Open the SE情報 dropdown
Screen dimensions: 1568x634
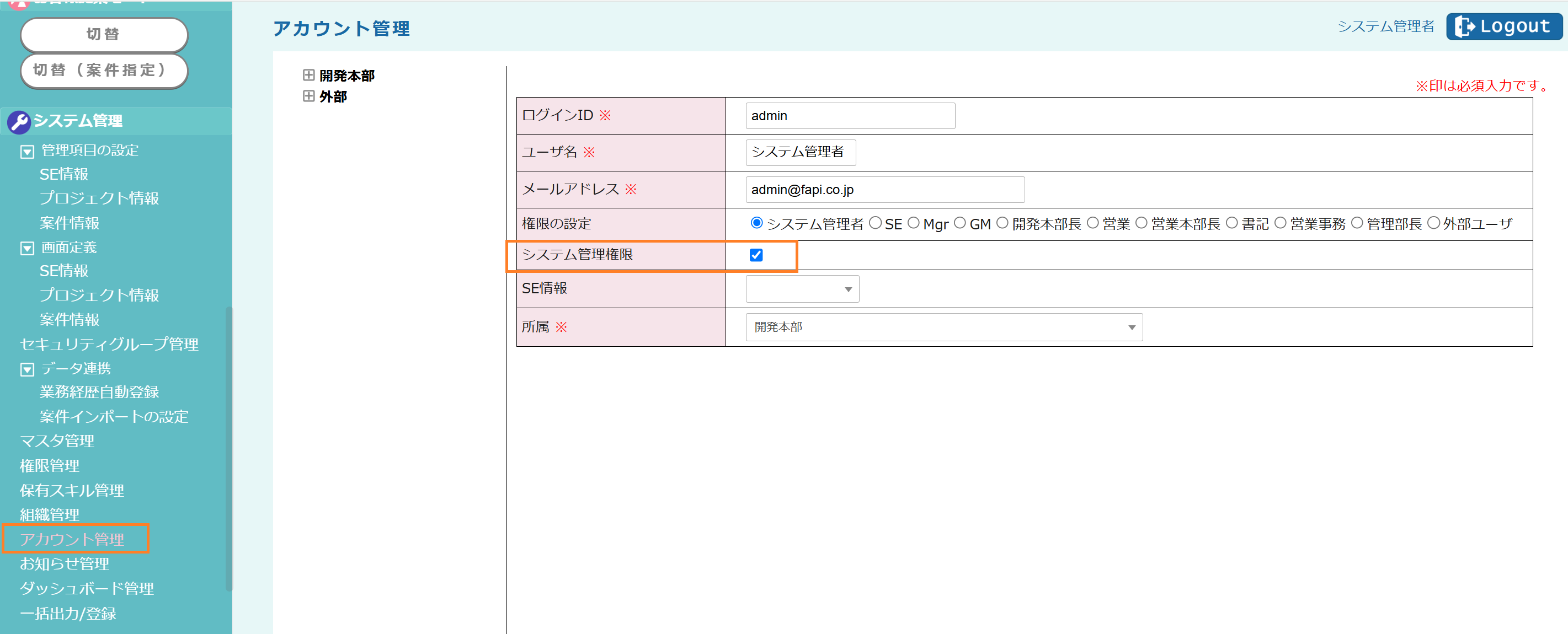pos(802,289)
